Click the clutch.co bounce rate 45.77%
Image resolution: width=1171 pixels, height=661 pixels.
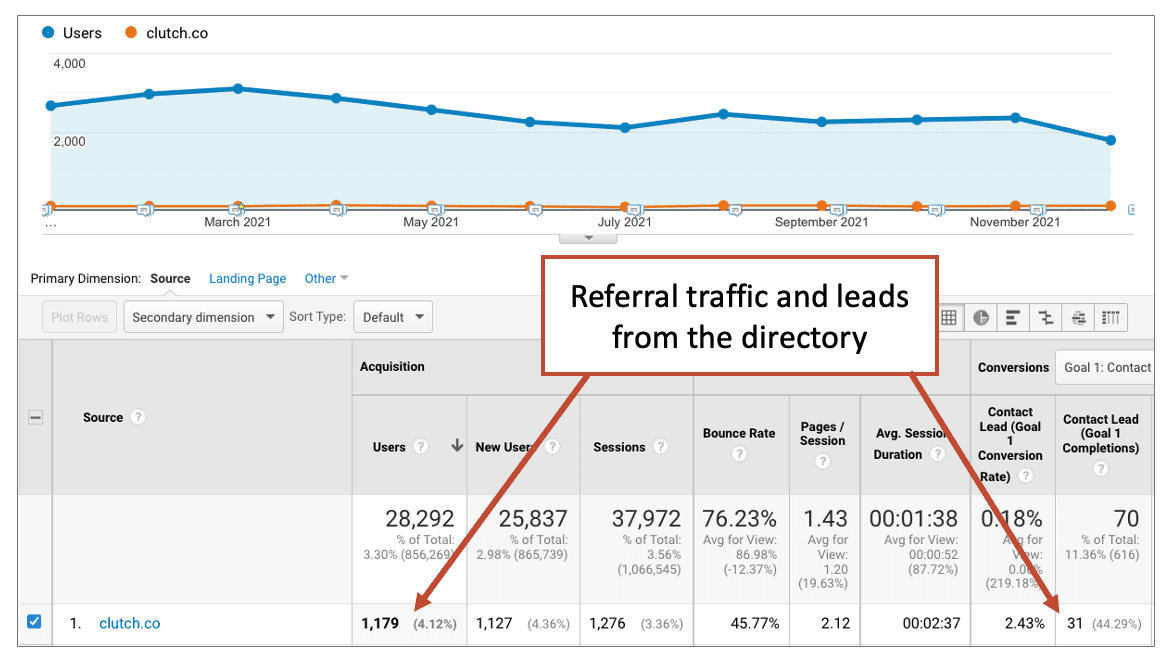(x=754, y=623)
